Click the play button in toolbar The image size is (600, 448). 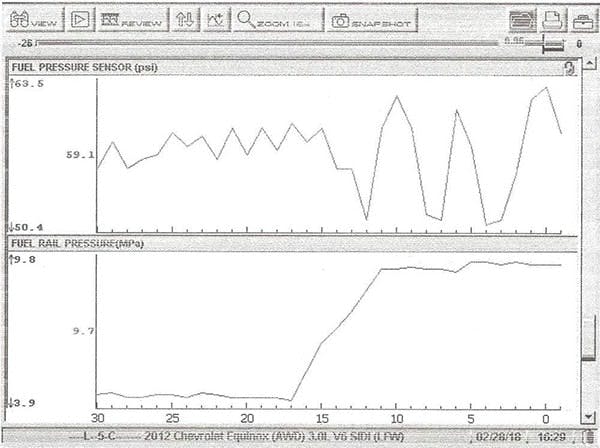pos(80,20)
